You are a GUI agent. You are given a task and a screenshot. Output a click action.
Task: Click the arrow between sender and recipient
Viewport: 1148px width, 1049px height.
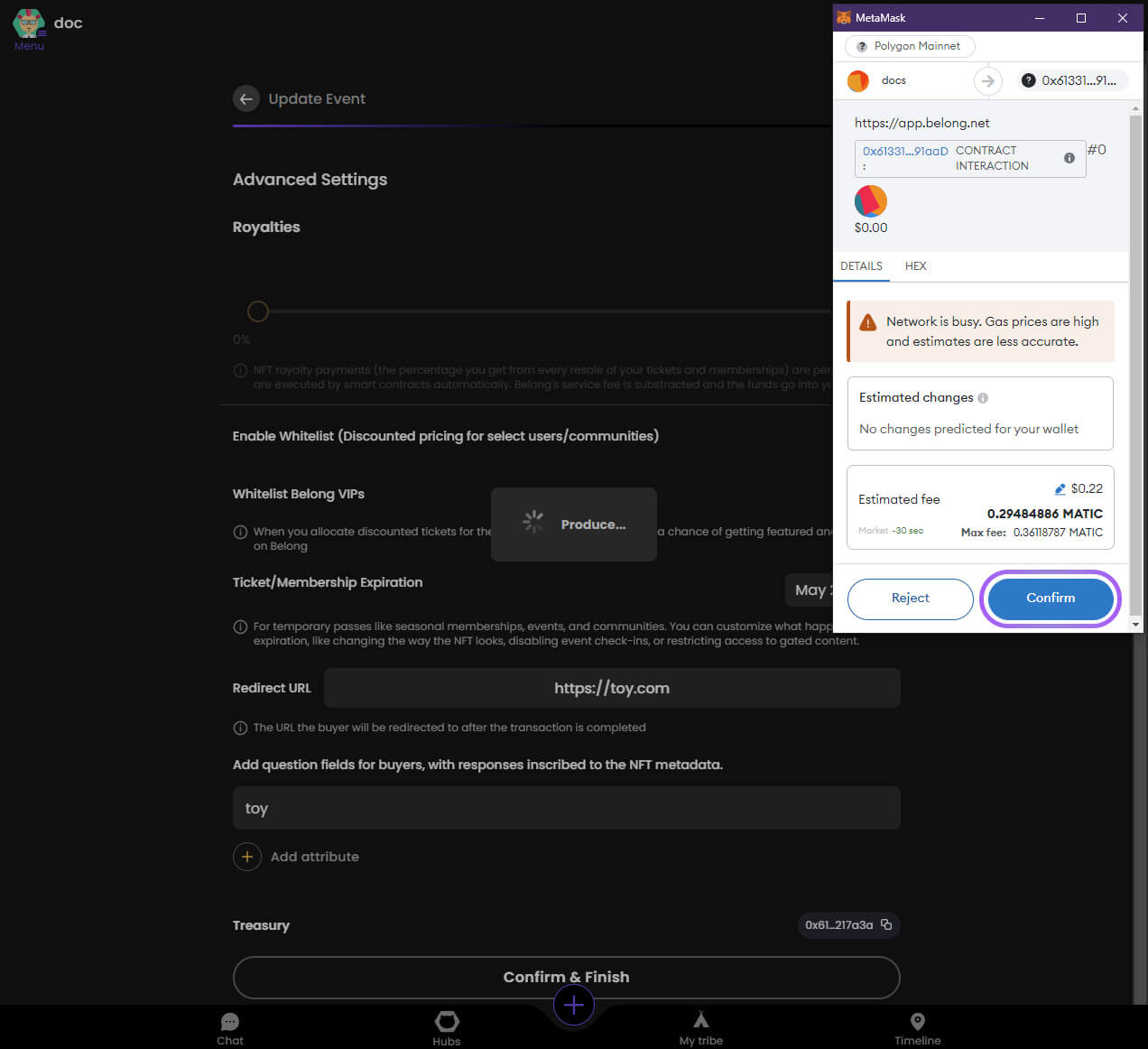pos(988,81)
